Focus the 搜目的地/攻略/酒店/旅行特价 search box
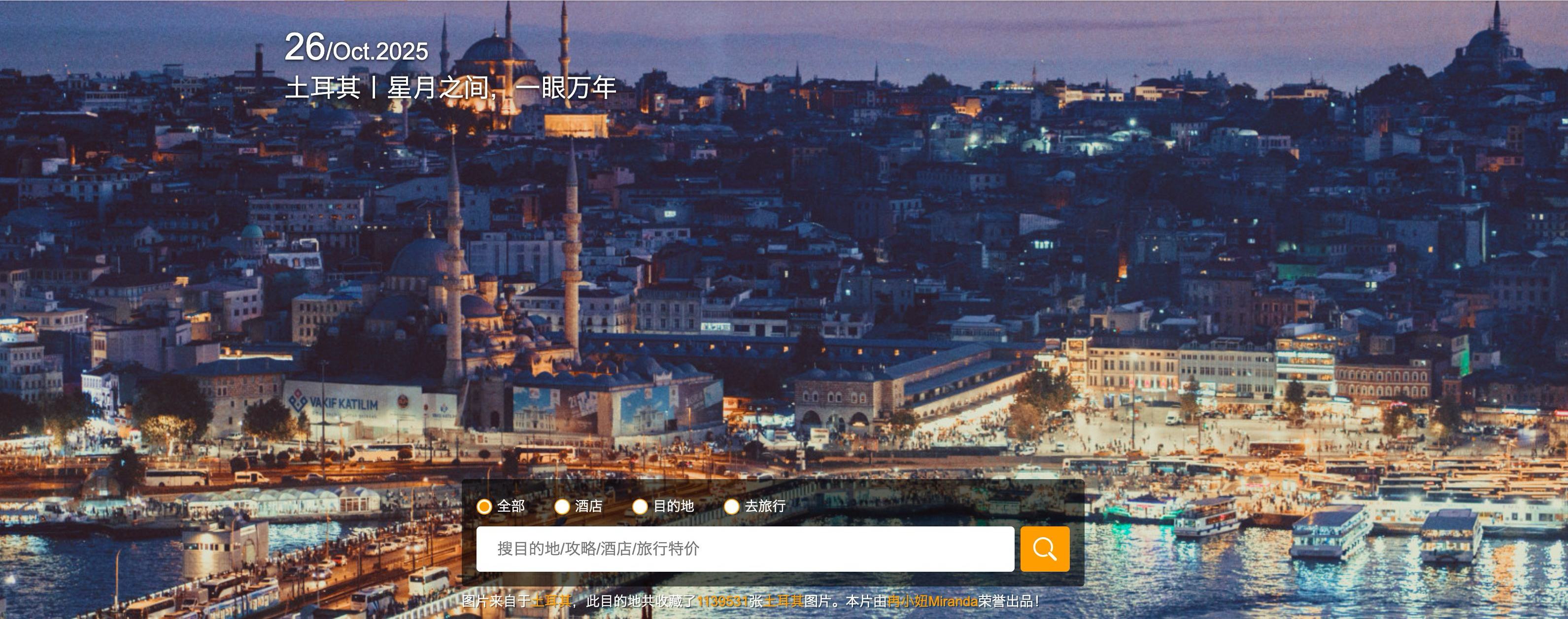1568x619 pixels. (x=745, y=549)
